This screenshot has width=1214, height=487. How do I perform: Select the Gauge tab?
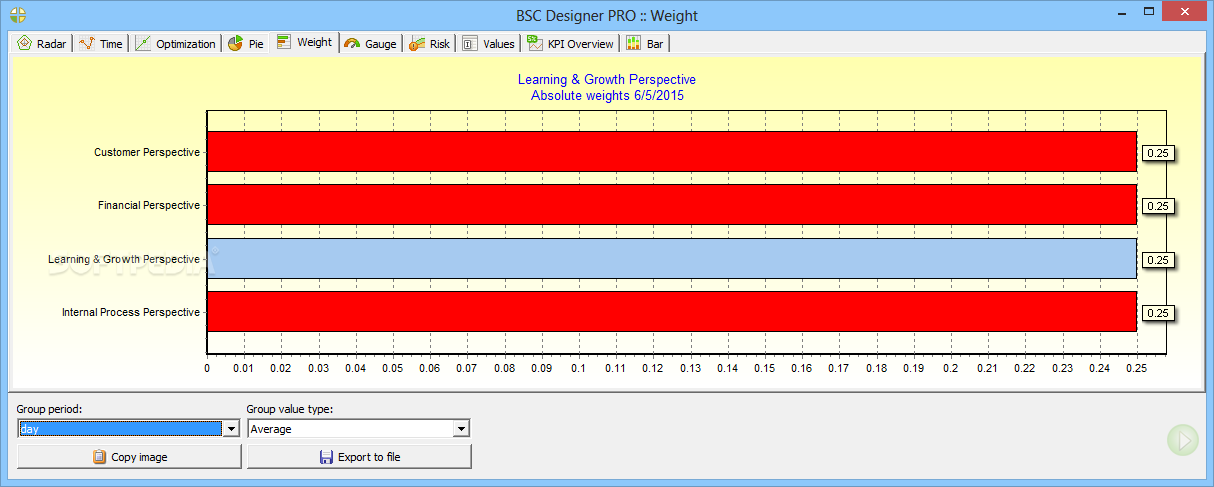(x=370, y=43)
